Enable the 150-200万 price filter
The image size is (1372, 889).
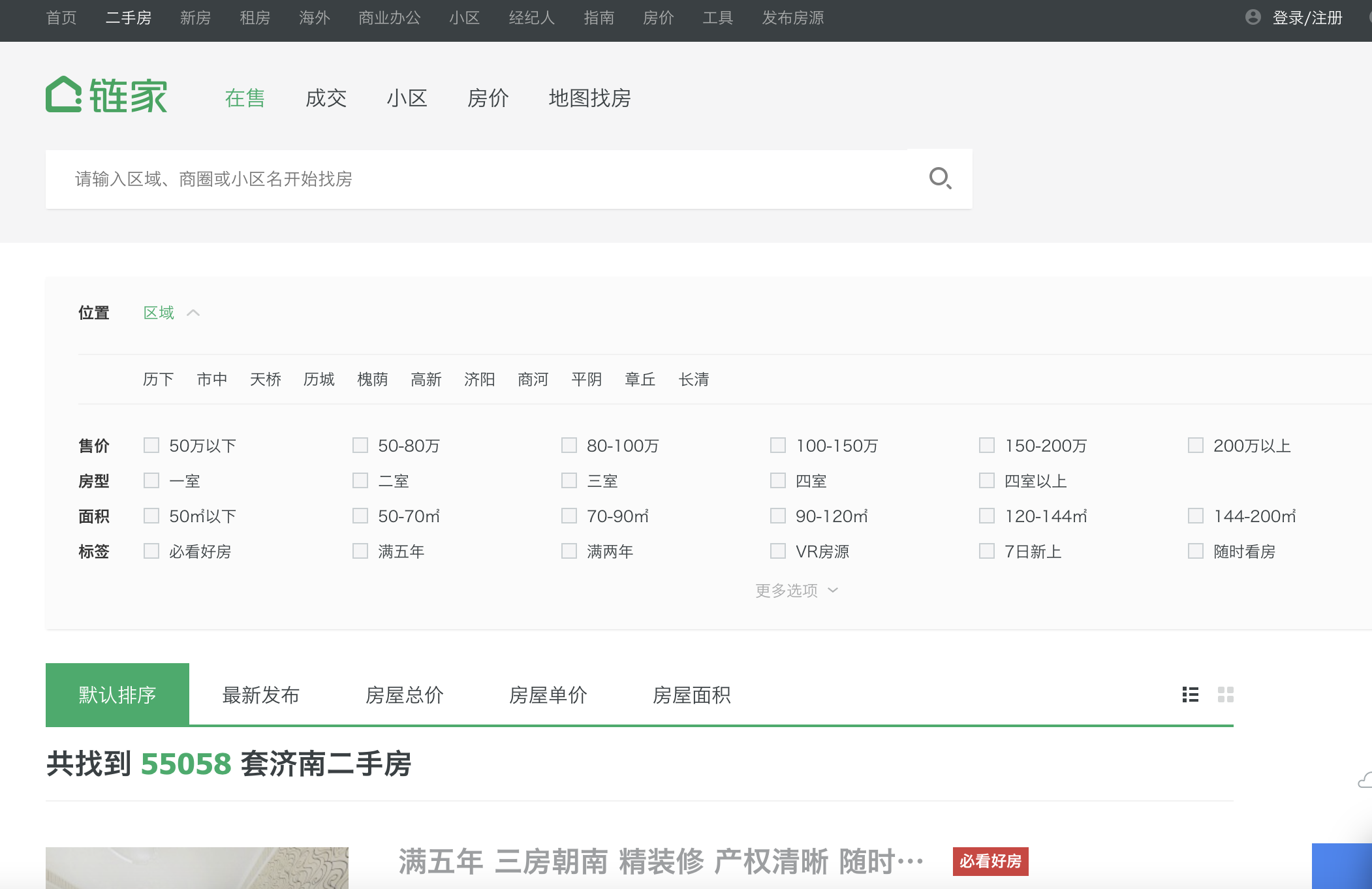coord(987,445)
